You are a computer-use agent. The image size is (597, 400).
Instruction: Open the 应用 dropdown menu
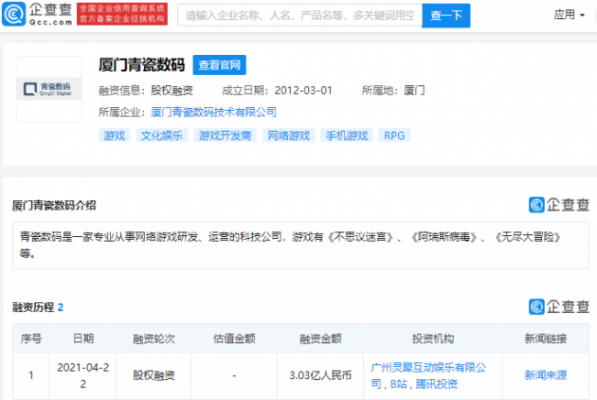coord(569,14)
